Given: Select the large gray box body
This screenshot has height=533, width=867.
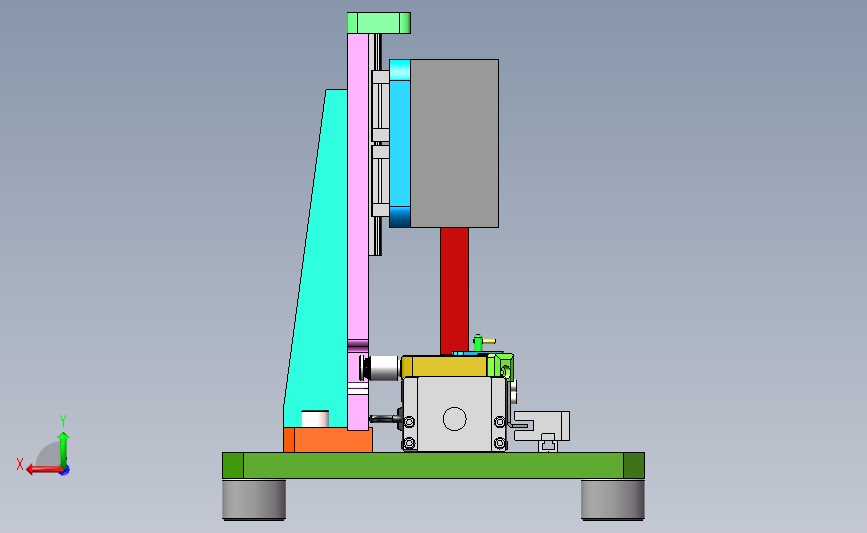Looking at the screenshot, I should click(x=454, y=143).
